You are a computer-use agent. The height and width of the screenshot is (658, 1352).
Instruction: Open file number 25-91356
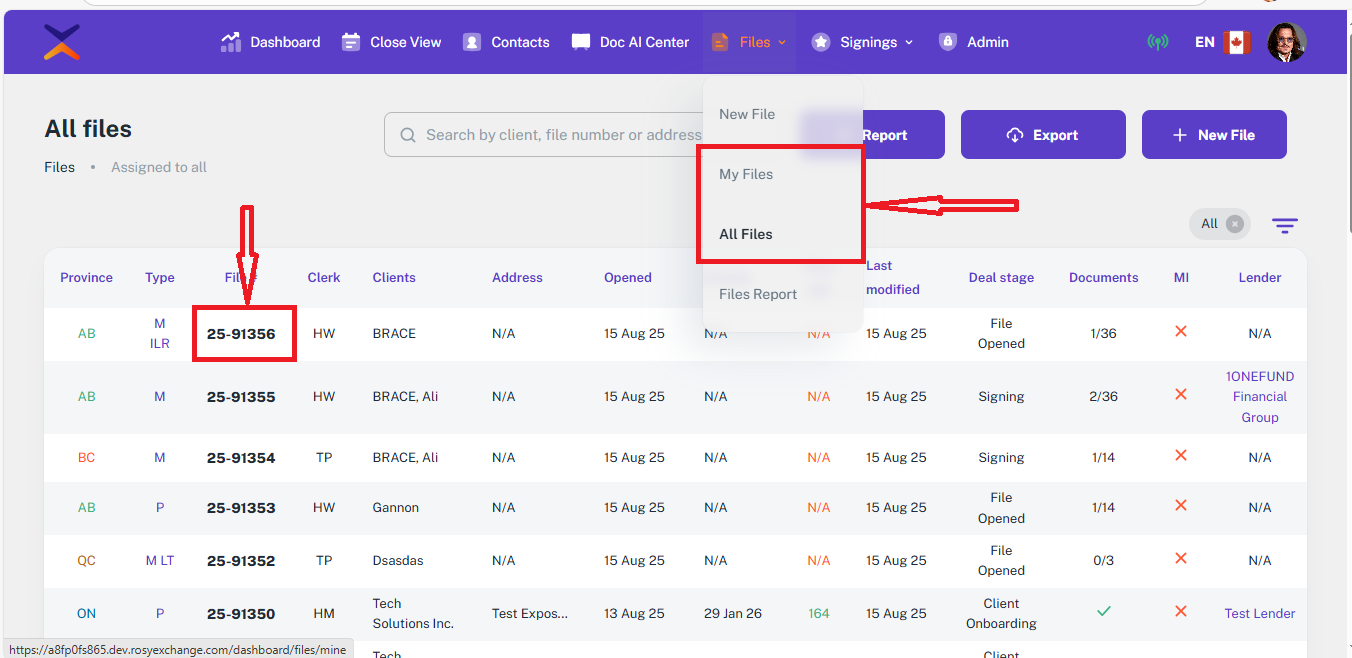pyautogui.click(x=241, y=334)
